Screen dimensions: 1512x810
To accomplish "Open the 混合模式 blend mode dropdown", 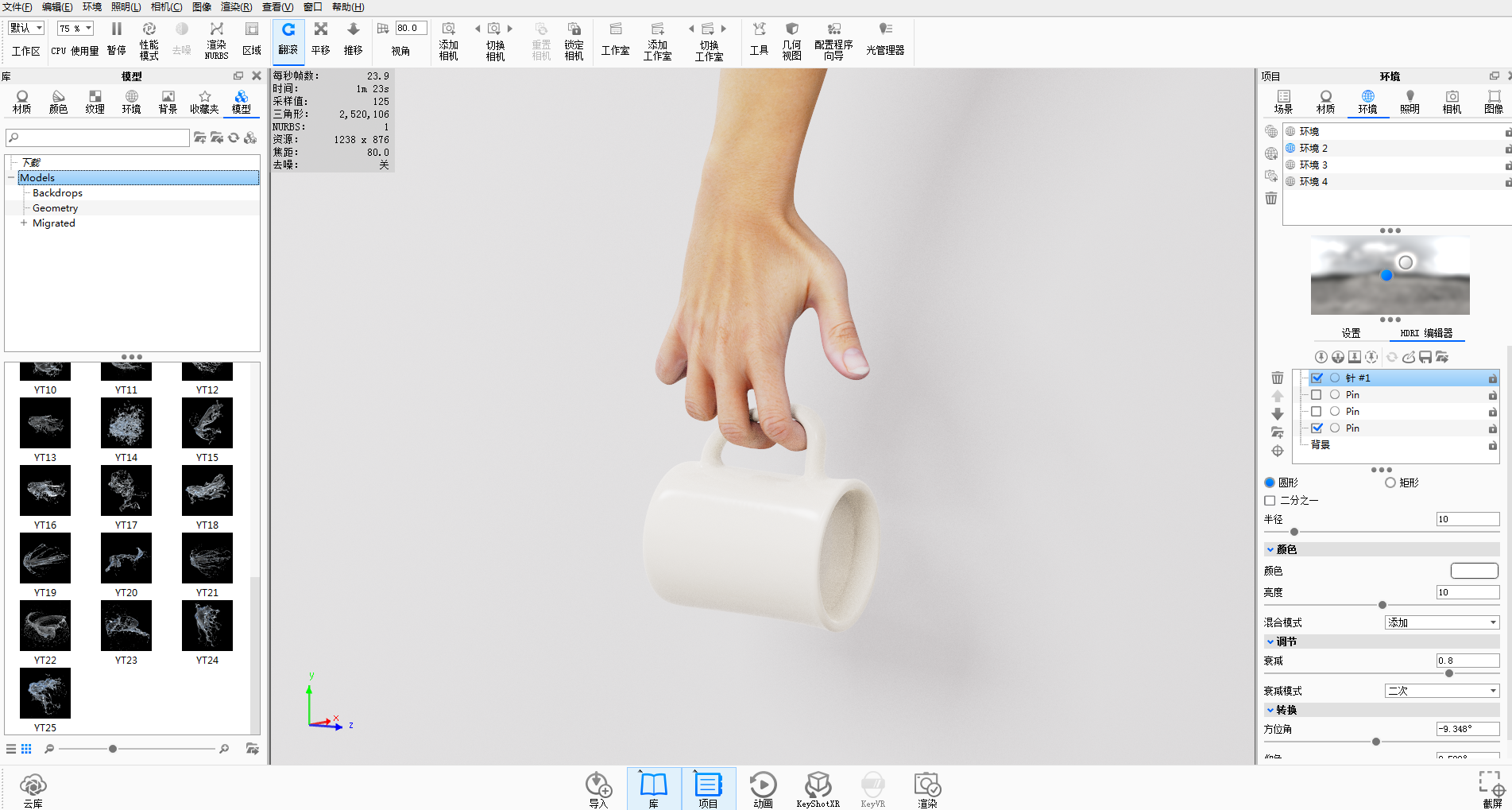I will point(1442,622).
